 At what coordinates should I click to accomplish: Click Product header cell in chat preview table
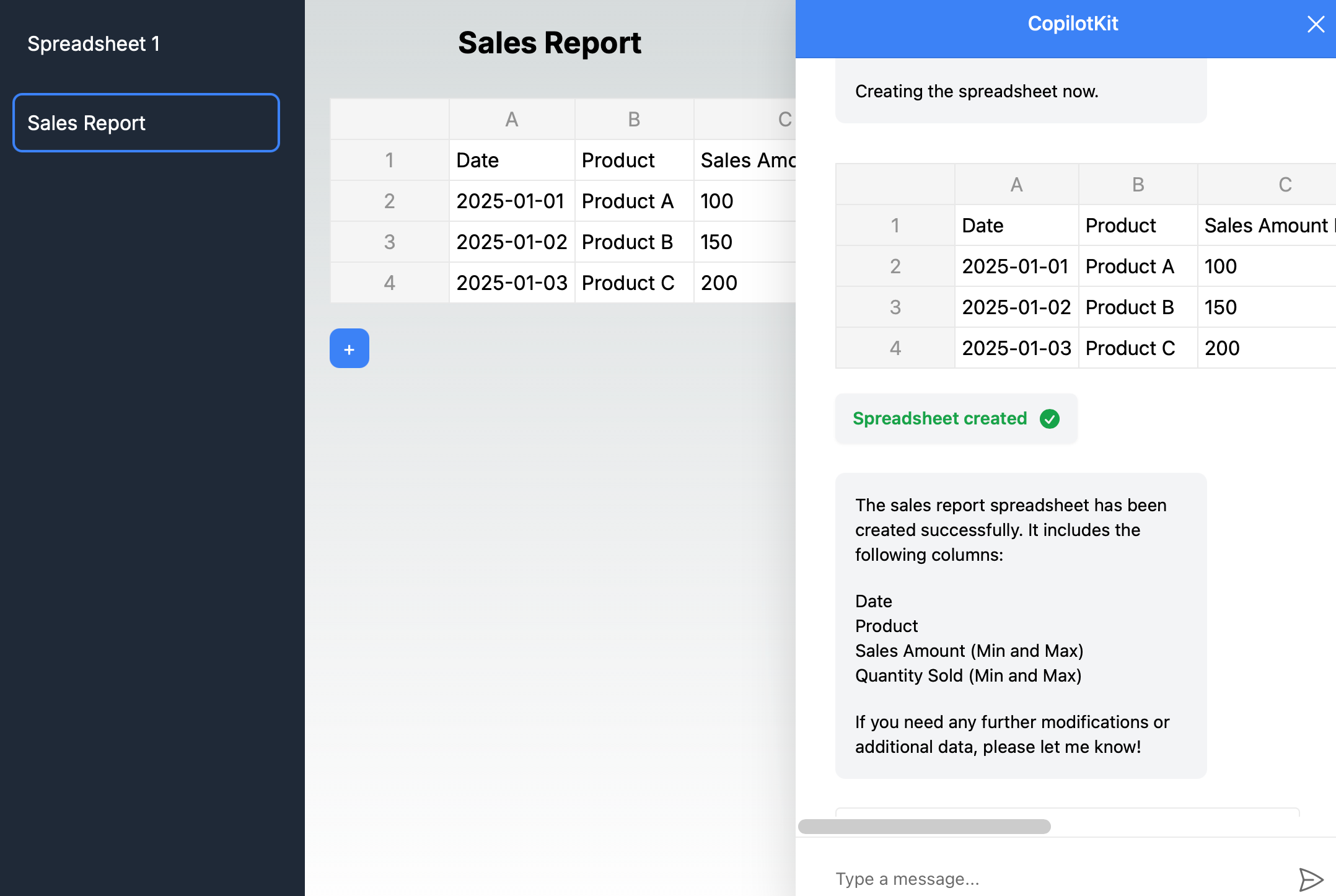[1138, 225]
